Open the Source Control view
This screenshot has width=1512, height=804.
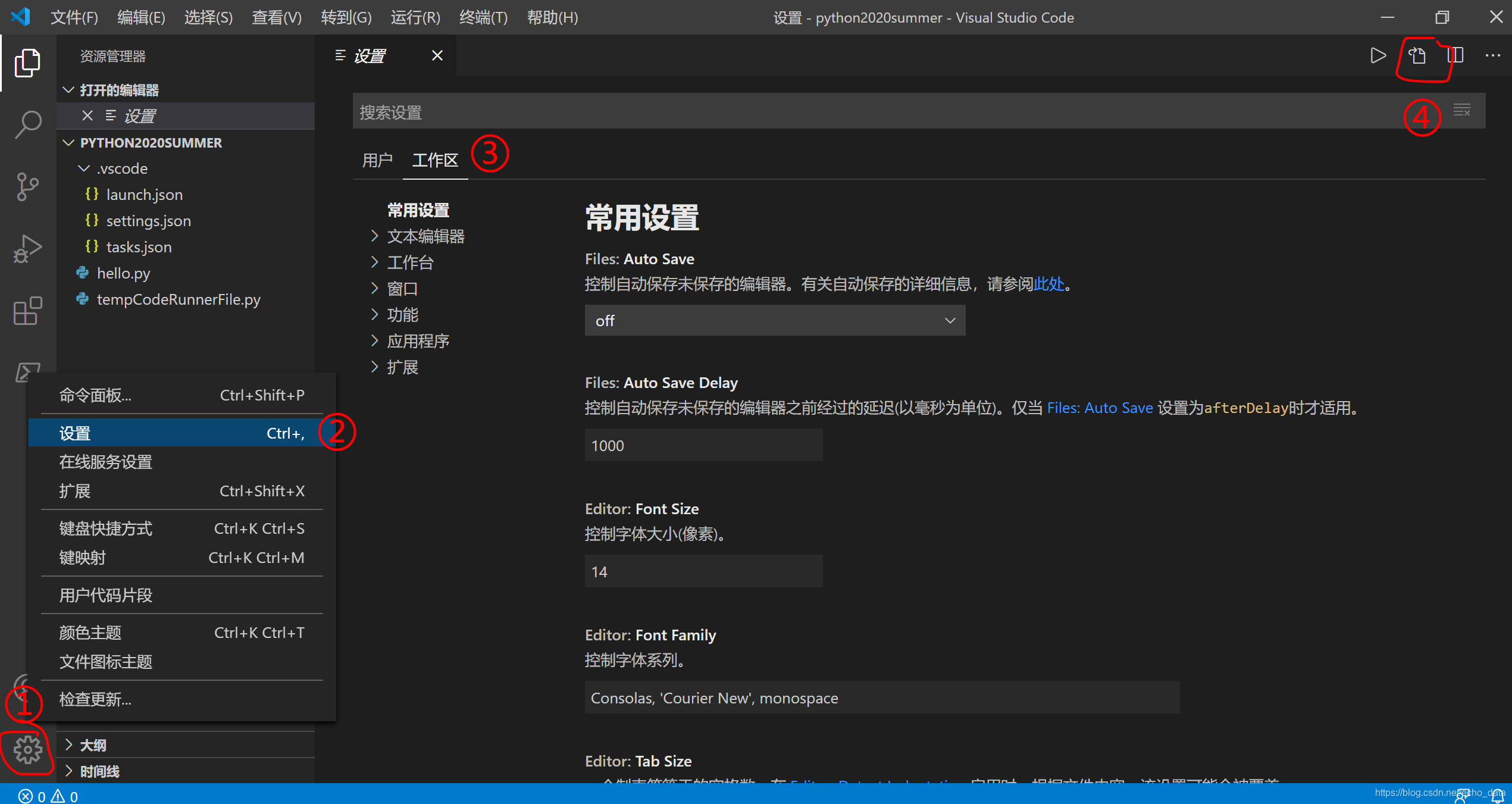point(27,187)
